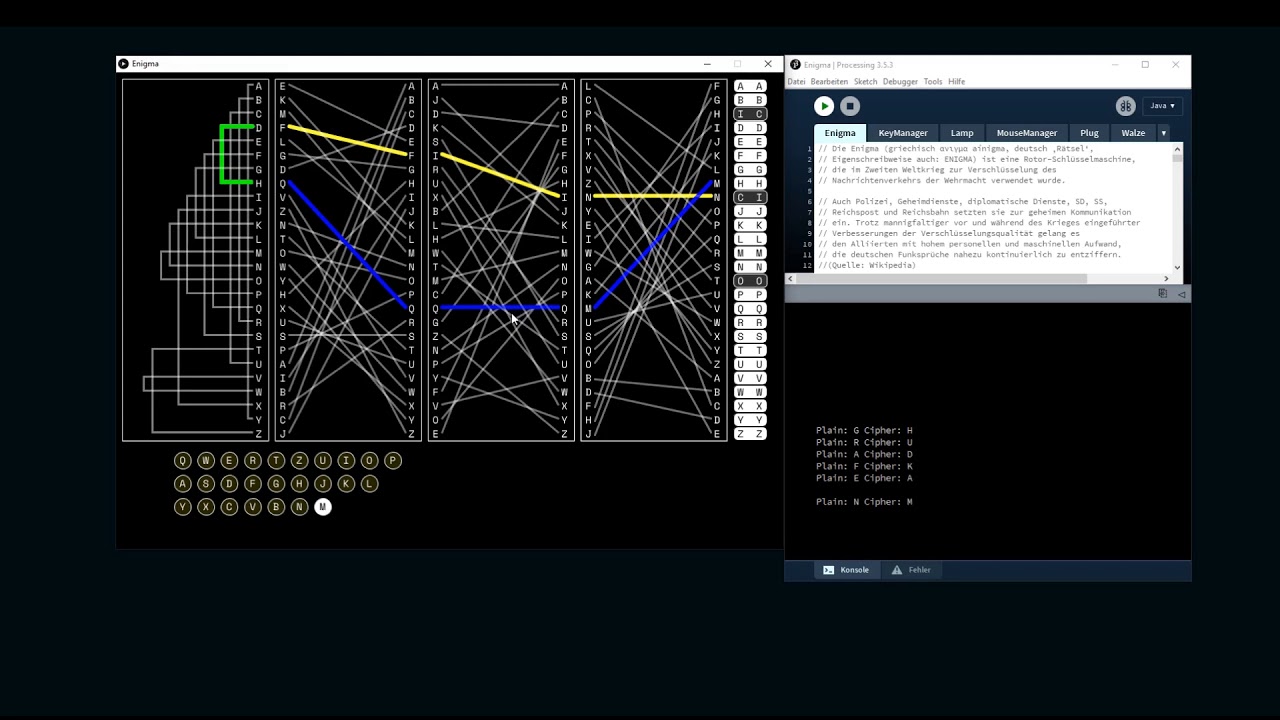Show the Fehler errors panel
The image size is (1280, 720).
pyautogui.click(x=911, y=570)
